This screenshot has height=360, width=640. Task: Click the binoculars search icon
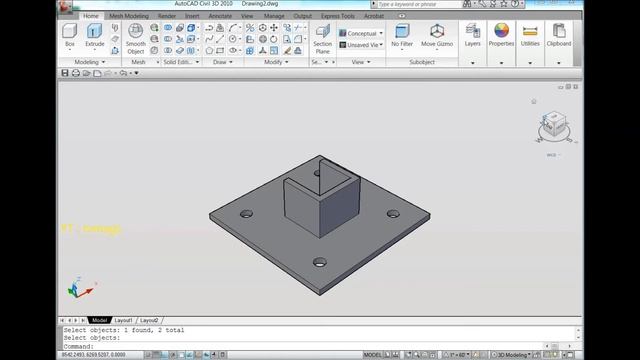point(467,4)
